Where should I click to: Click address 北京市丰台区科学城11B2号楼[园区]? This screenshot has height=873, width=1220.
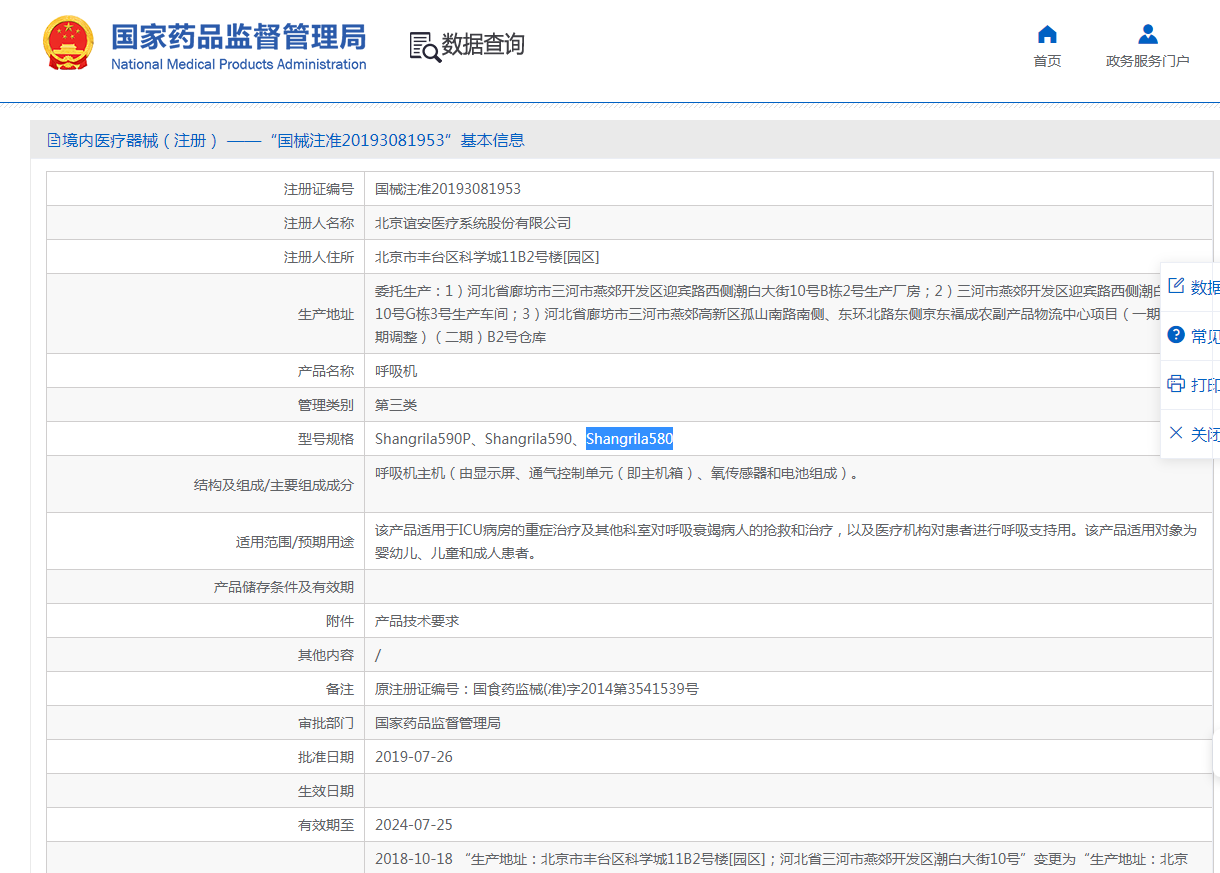click(x=487, y=257)
